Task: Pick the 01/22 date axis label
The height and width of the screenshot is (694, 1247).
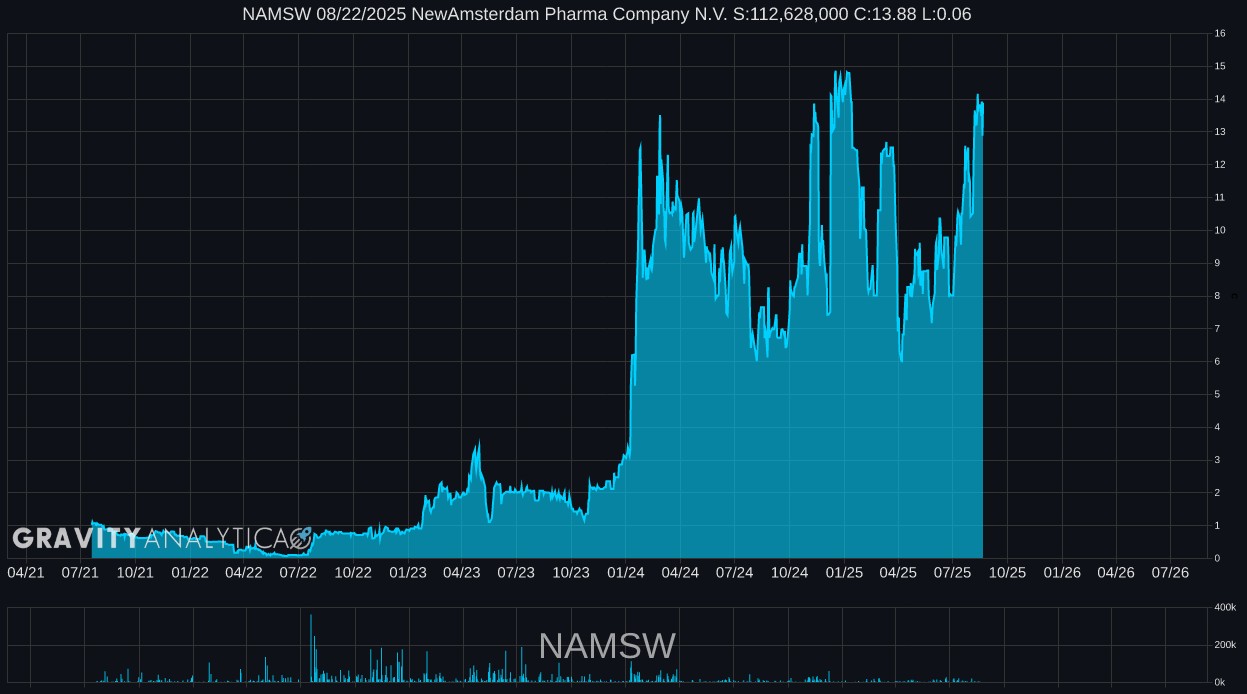Action: 190,573
